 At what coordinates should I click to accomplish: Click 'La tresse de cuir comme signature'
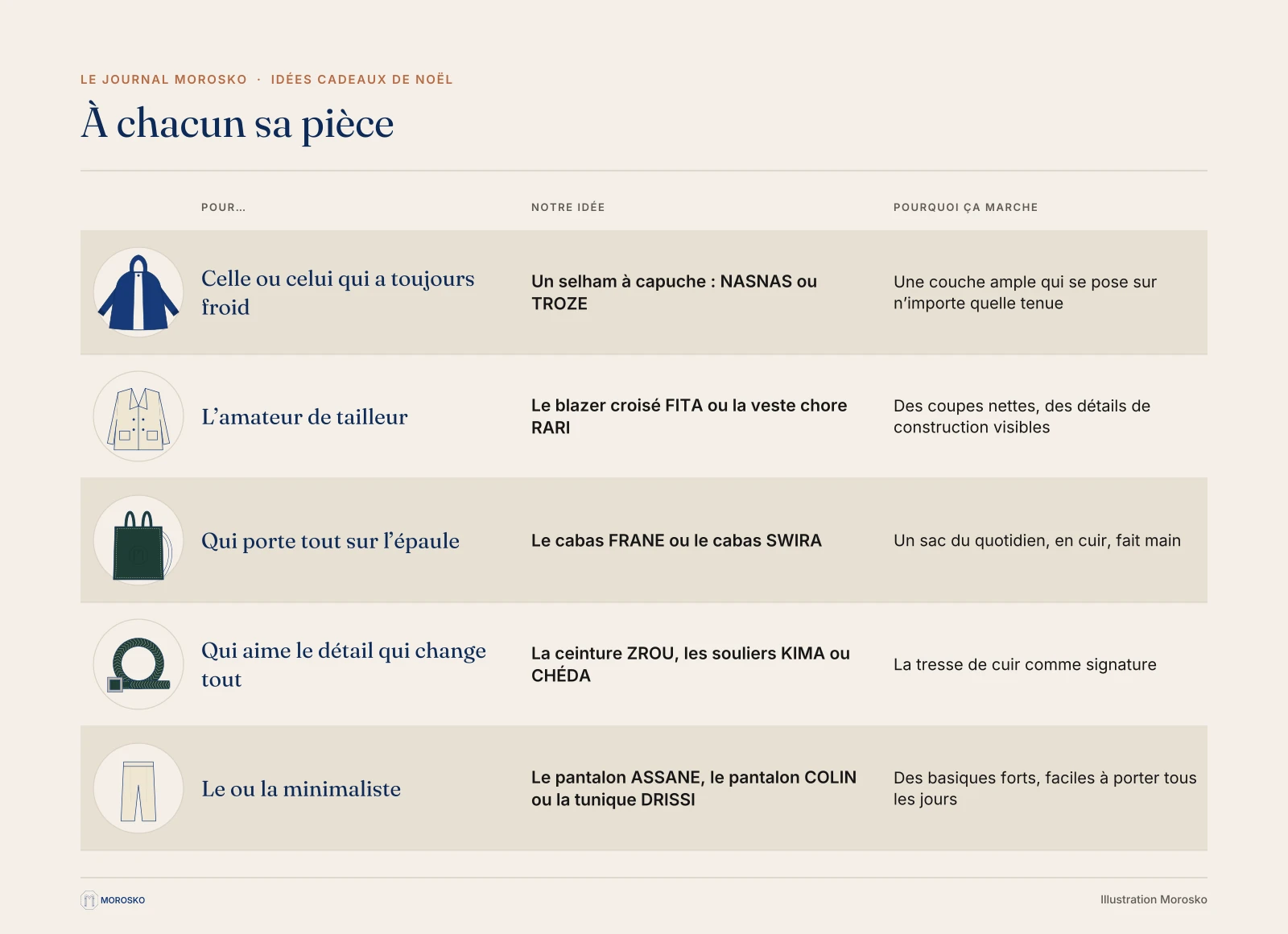point(1025,665)
